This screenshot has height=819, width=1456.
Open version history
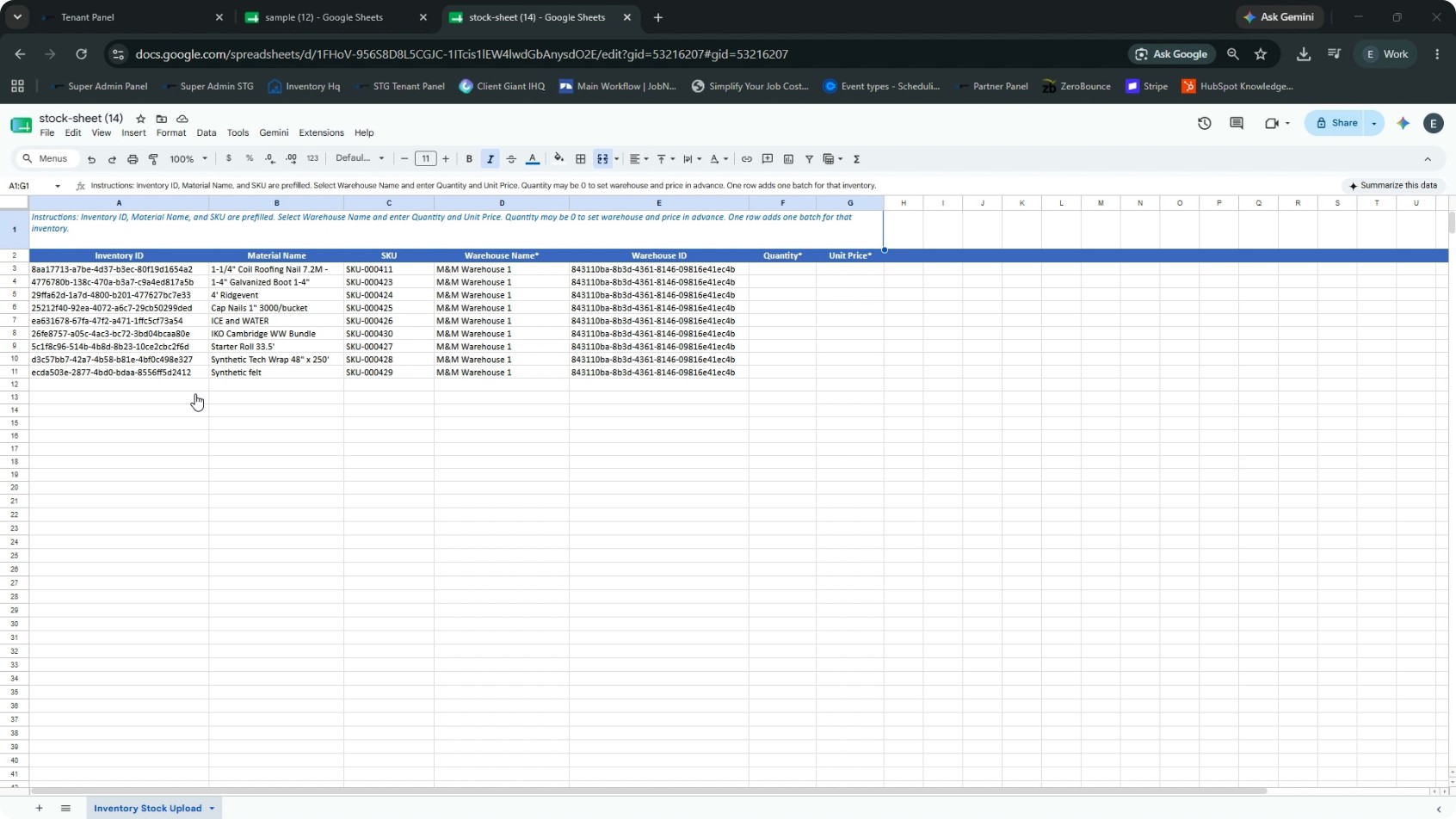(1204, 123)
